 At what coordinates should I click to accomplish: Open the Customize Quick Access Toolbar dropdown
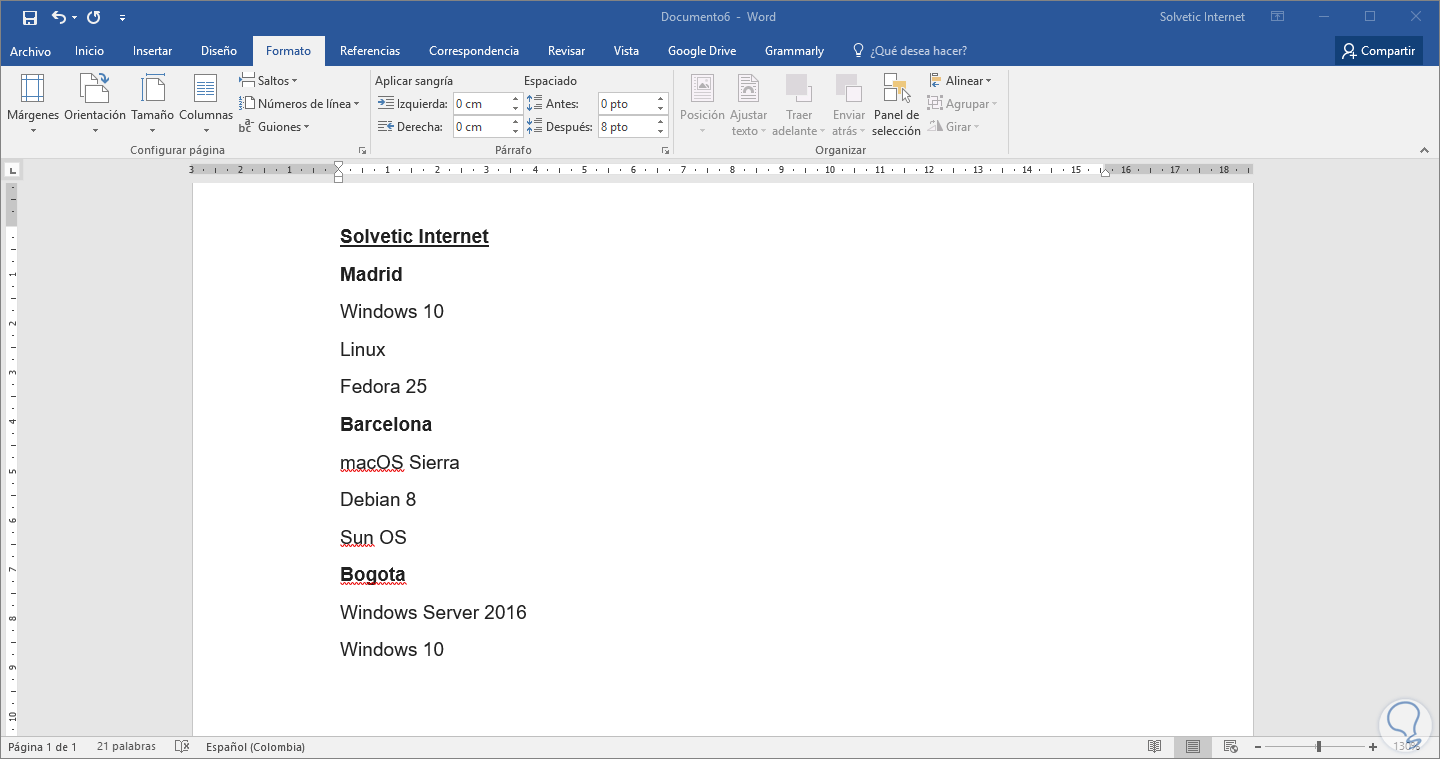pyautogui.click(x=122, y=17)
